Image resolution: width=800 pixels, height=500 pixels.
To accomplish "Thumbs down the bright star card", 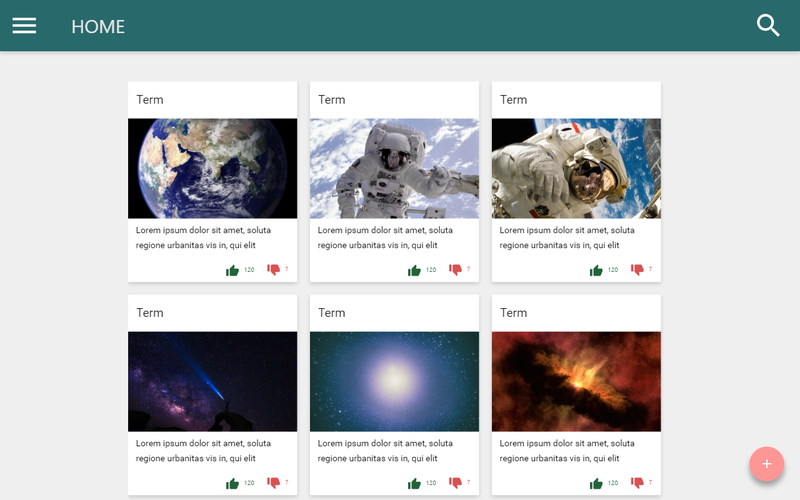I will pos(455,483).
